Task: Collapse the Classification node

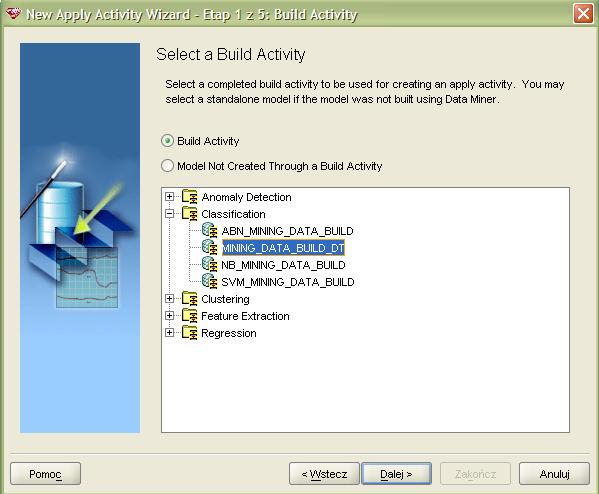Action: point(170,214)
